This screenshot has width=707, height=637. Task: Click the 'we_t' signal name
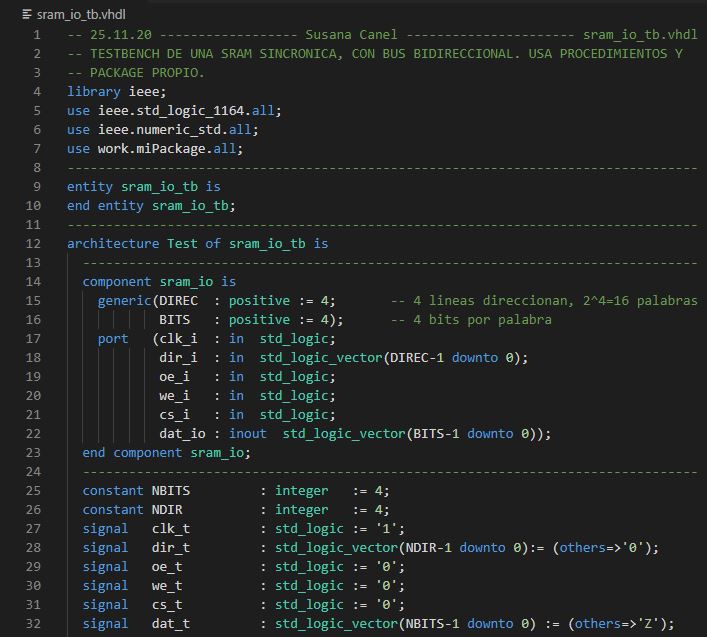pos(166,585)
